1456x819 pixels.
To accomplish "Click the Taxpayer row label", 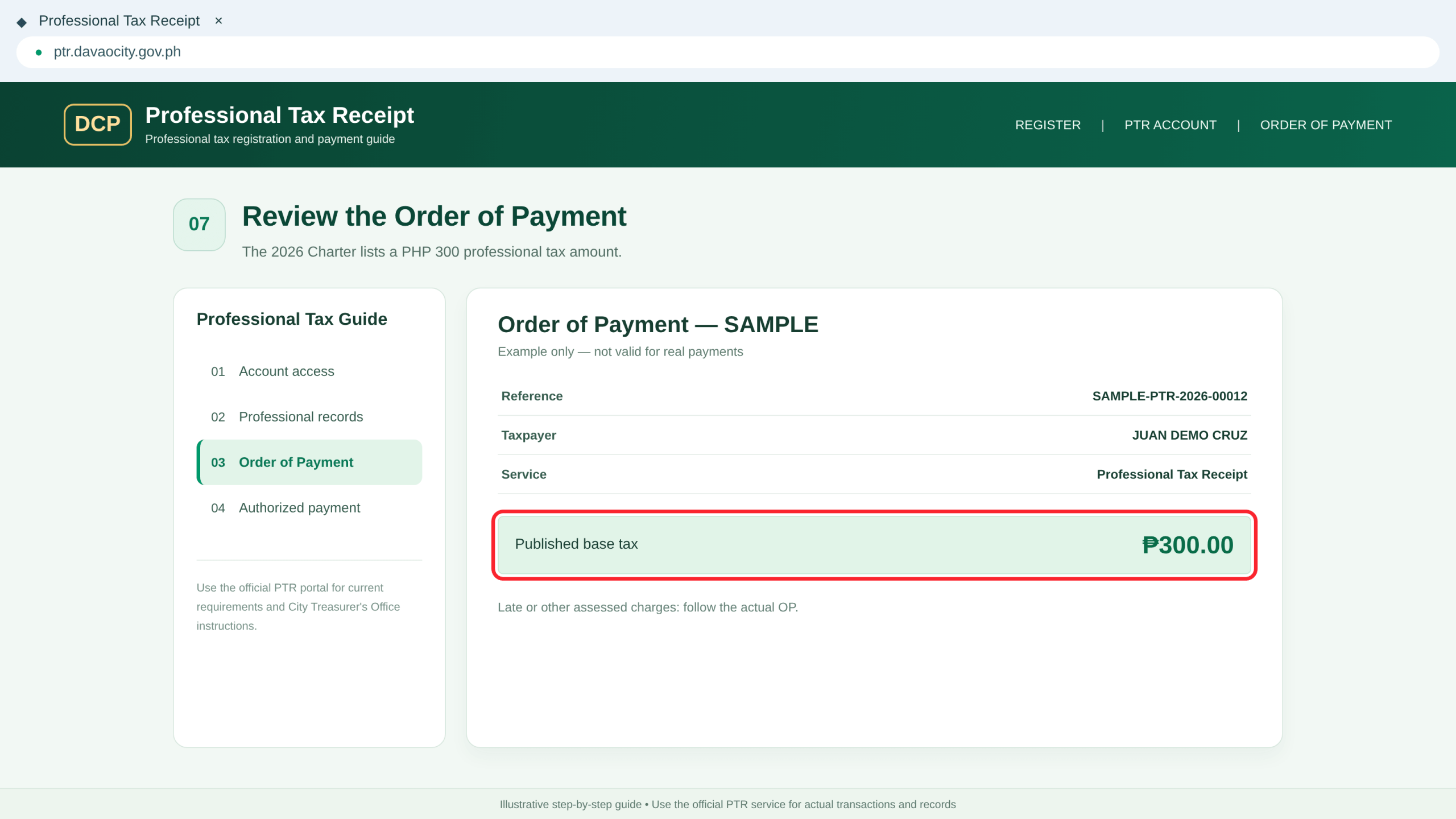I will pos(528,436).
